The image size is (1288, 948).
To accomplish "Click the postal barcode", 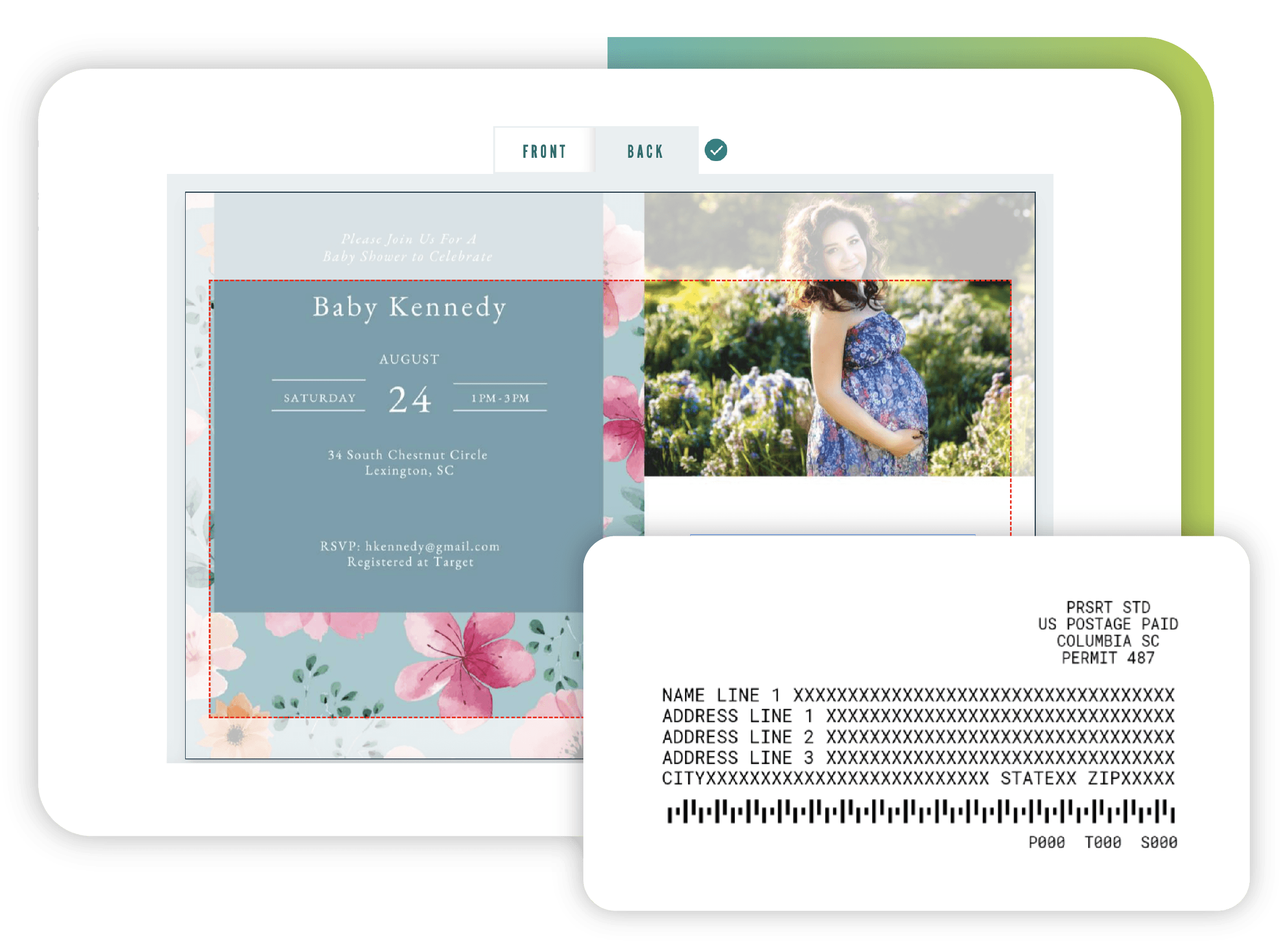I will point(920,812).
